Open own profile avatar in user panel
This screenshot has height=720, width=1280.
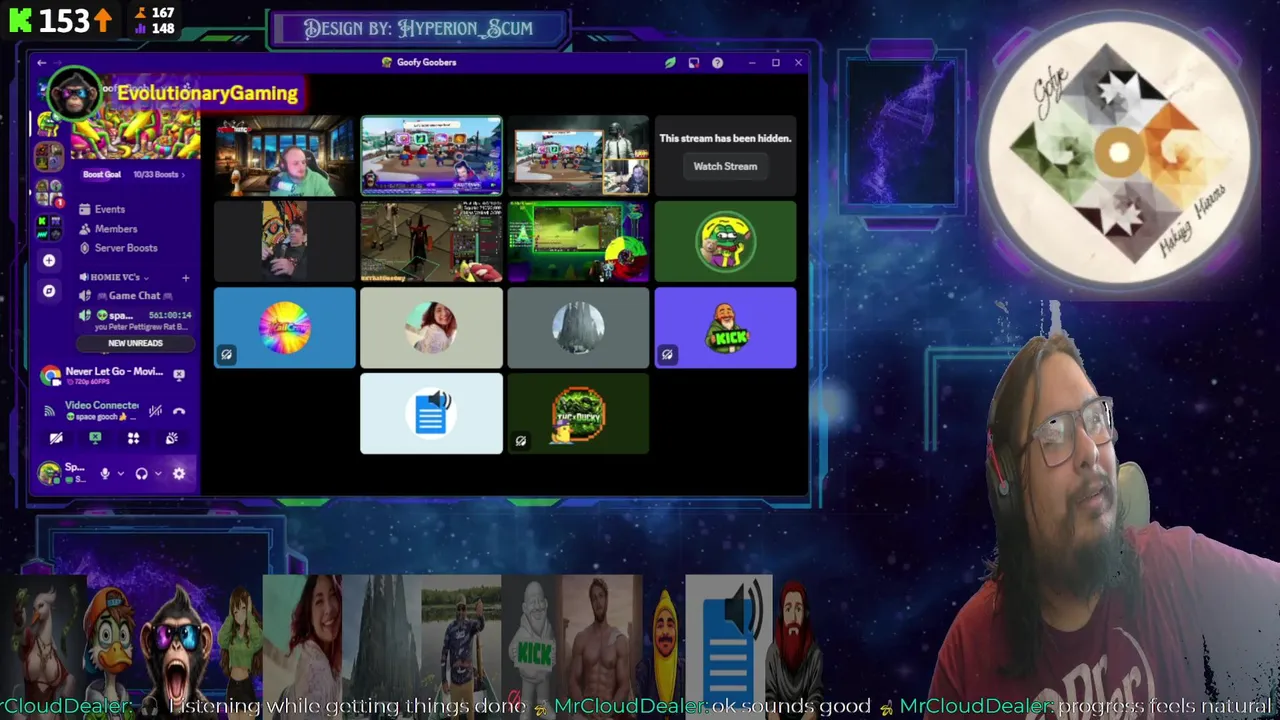49,473
